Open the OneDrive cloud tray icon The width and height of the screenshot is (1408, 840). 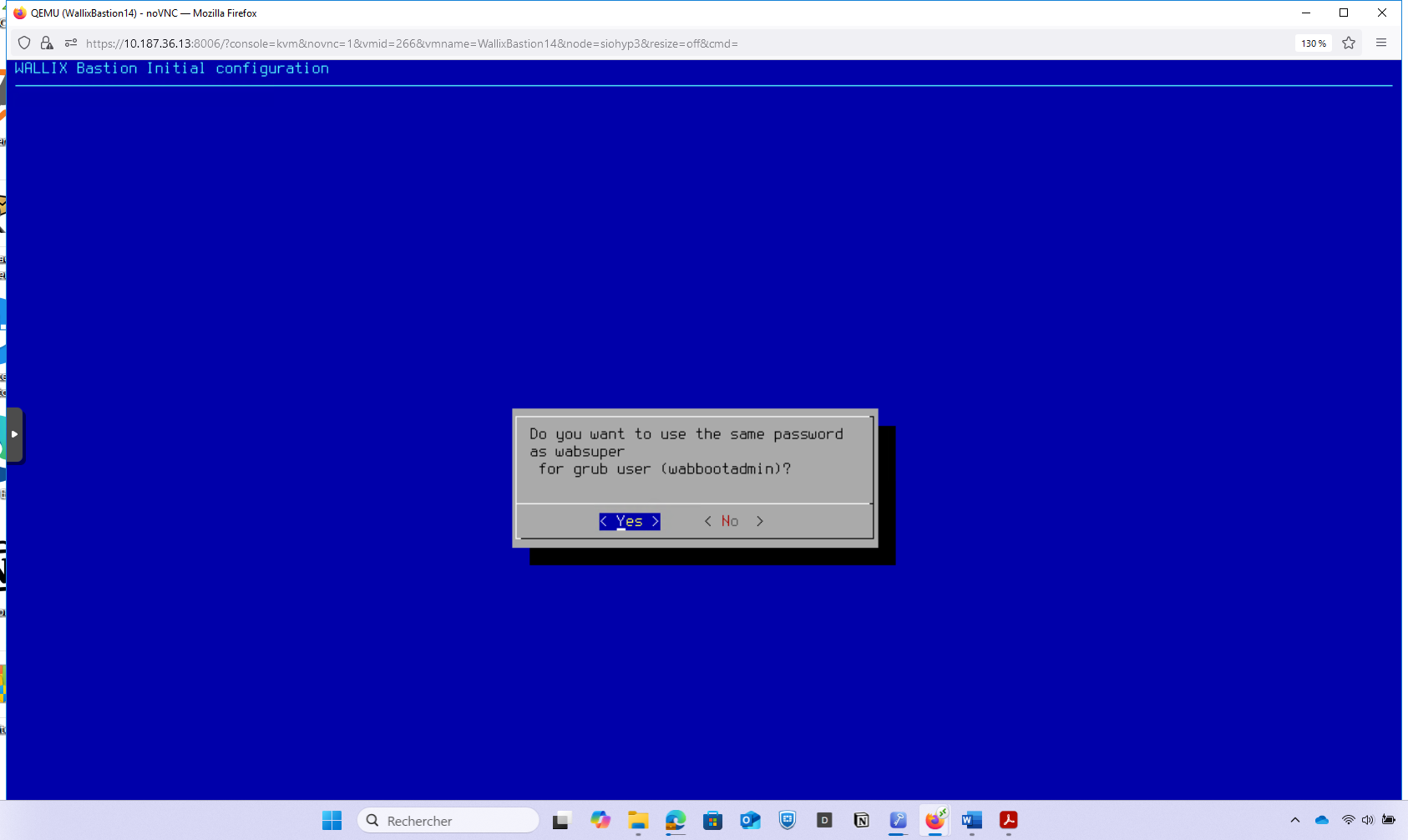click(x=1322, y=820)
